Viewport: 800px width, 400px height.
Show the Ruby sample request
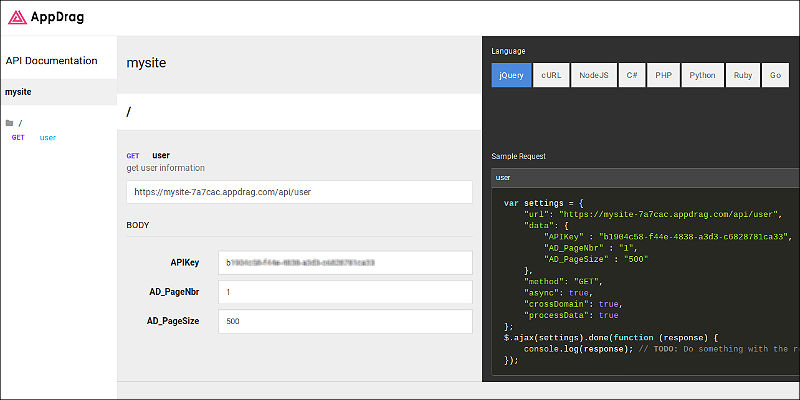point(742,75)
